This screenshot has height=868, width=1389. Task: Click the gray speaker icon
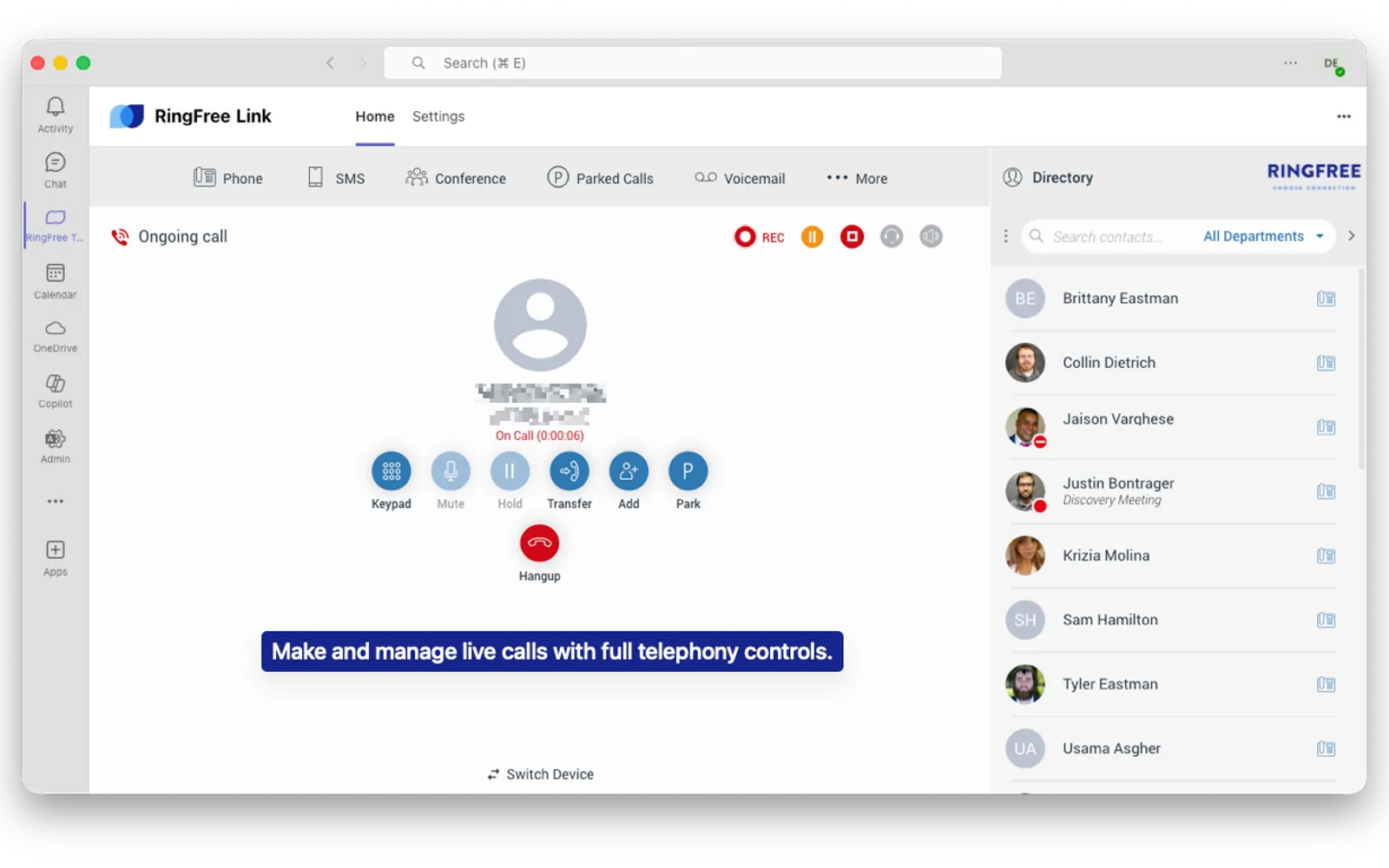pos(931,236)
